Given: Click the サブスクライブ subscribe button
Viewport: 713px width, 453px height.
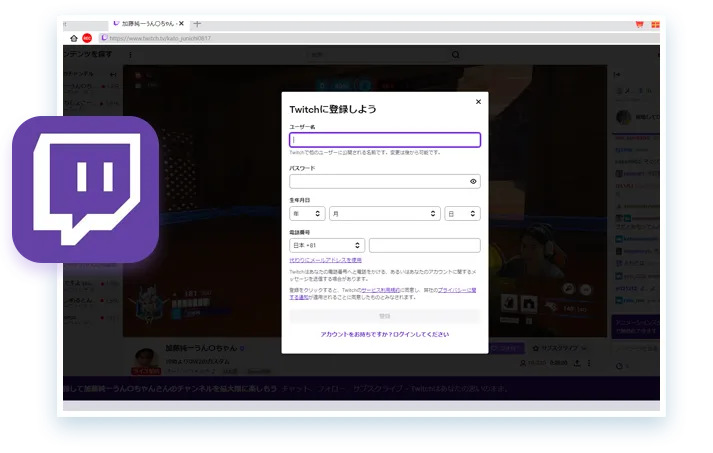Looking at the screenshot, I should coord(559,348).
